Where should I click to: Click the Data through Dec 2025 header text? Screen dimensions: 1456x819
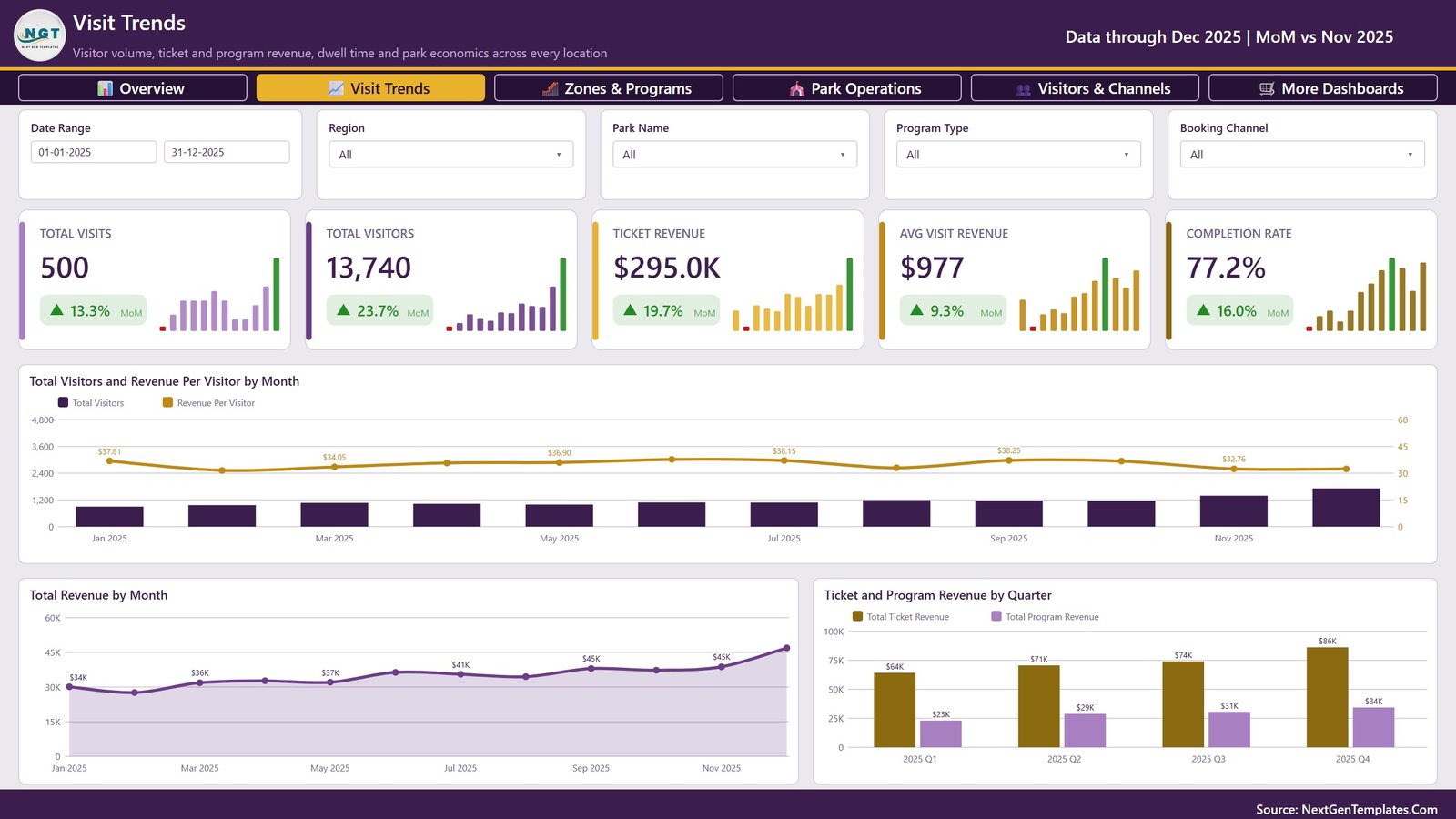click(1229, 37)
